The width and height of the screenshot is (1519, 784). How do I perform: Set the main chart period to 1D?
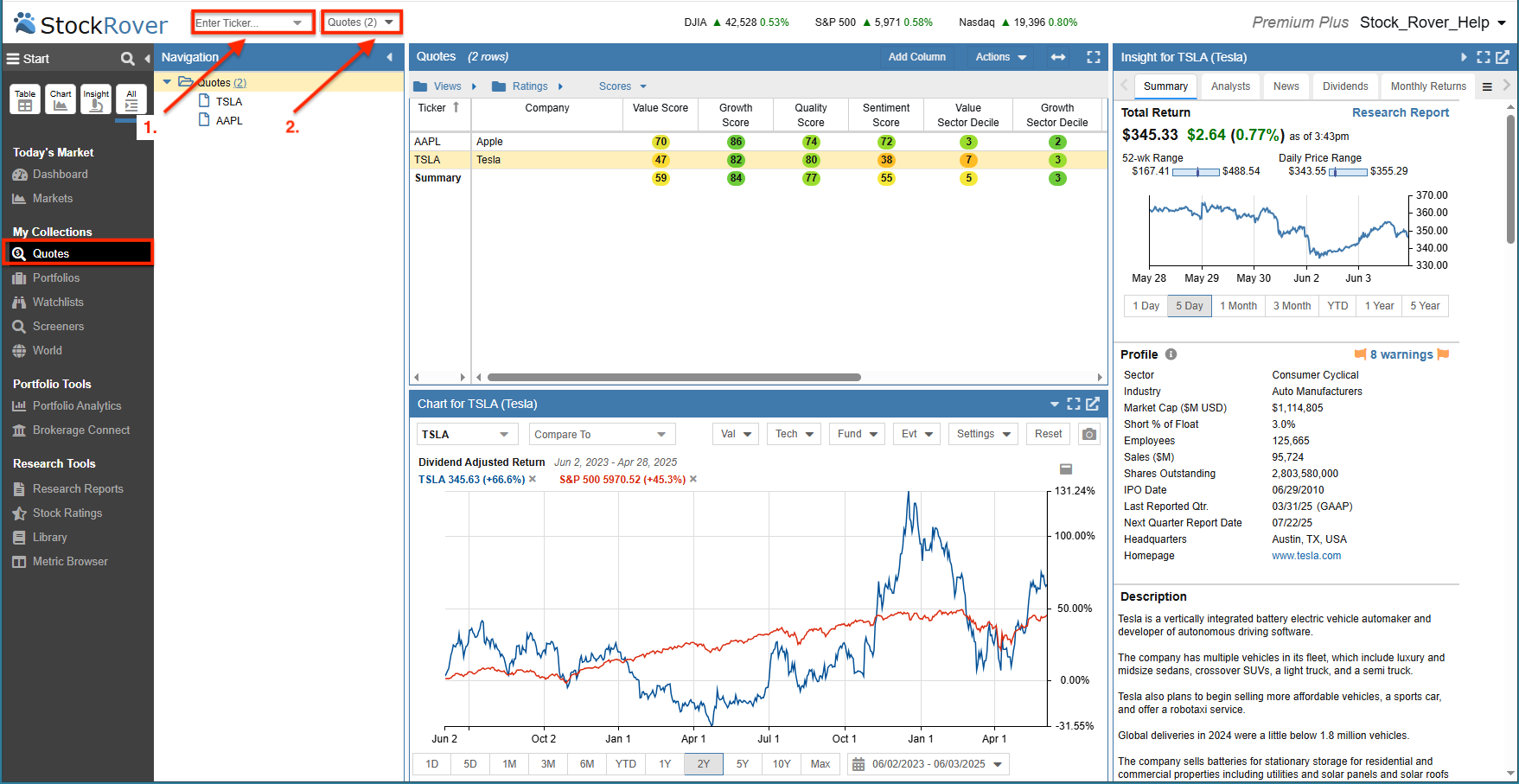click(432, 764)
